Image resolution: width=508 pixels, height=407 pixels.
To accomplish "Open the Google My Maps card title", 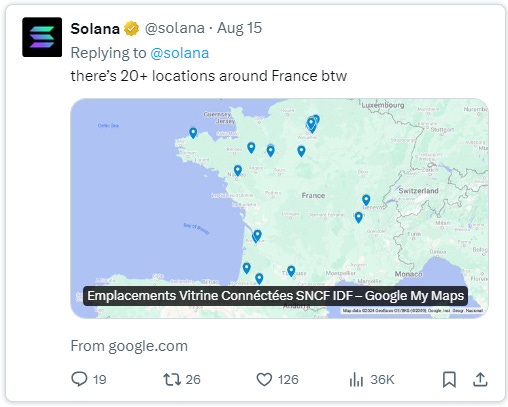I will coord(276,296).
